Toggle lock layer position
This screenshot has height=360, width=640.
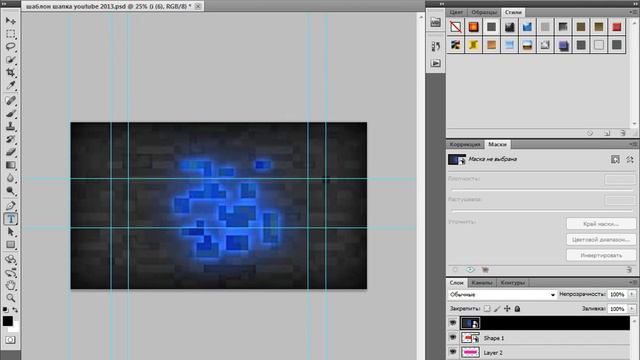pyautogui.click(x=507, y=309)
